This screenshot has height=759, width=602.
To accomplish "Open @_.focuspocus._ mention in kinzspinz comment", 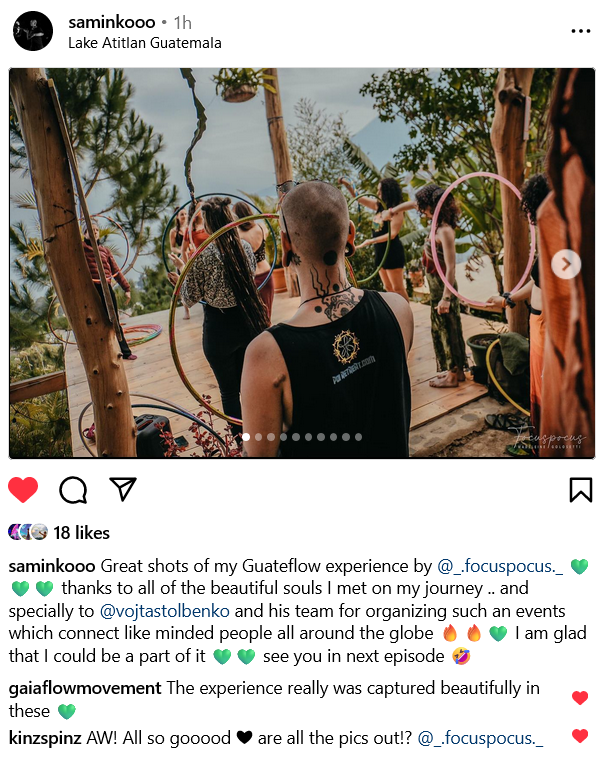I will pyautogui.click(x=480, y=738).
